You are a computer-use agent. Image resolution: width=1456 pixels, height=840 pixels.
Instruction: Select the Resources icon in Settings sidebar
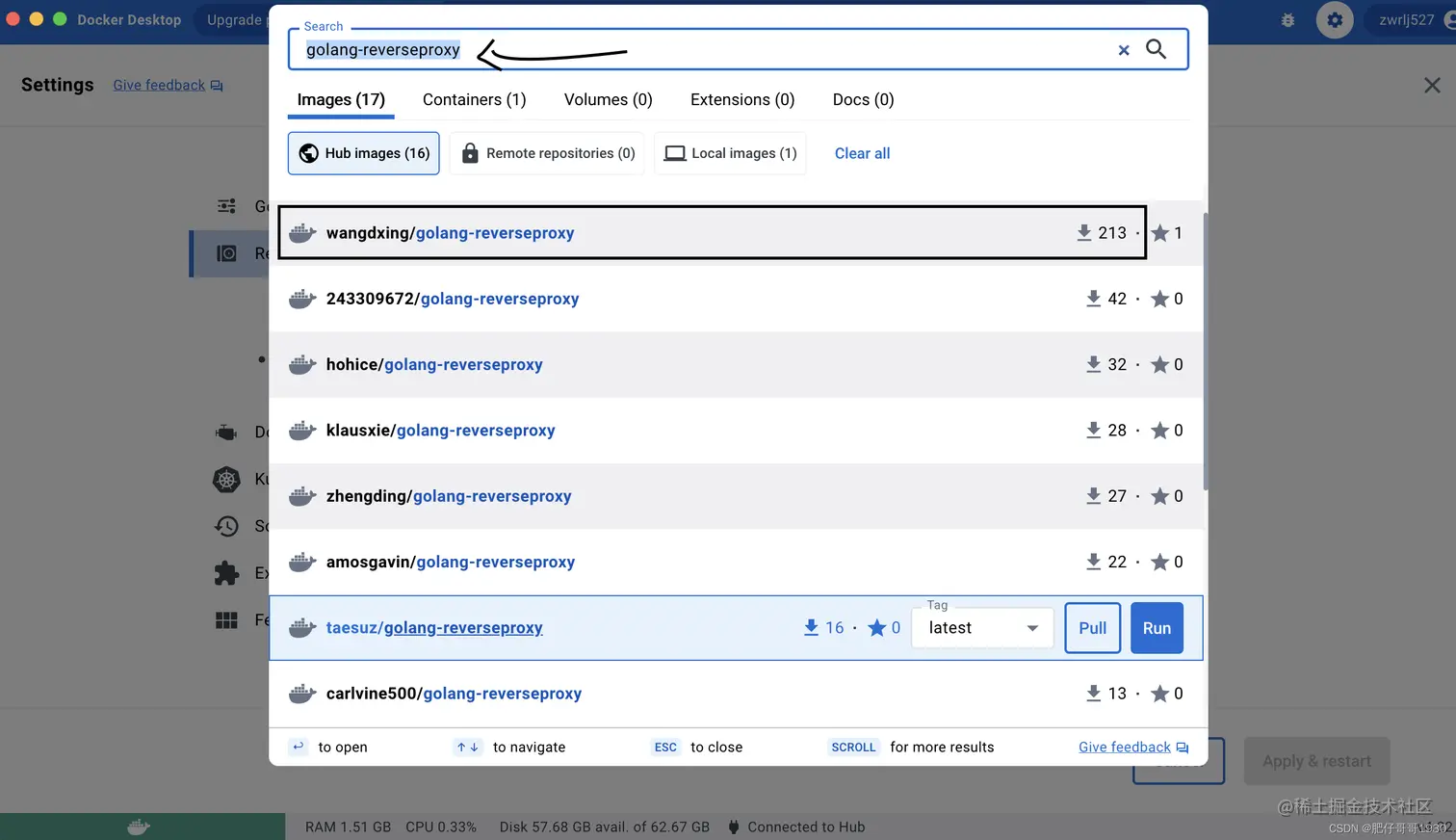coord(226,253)
